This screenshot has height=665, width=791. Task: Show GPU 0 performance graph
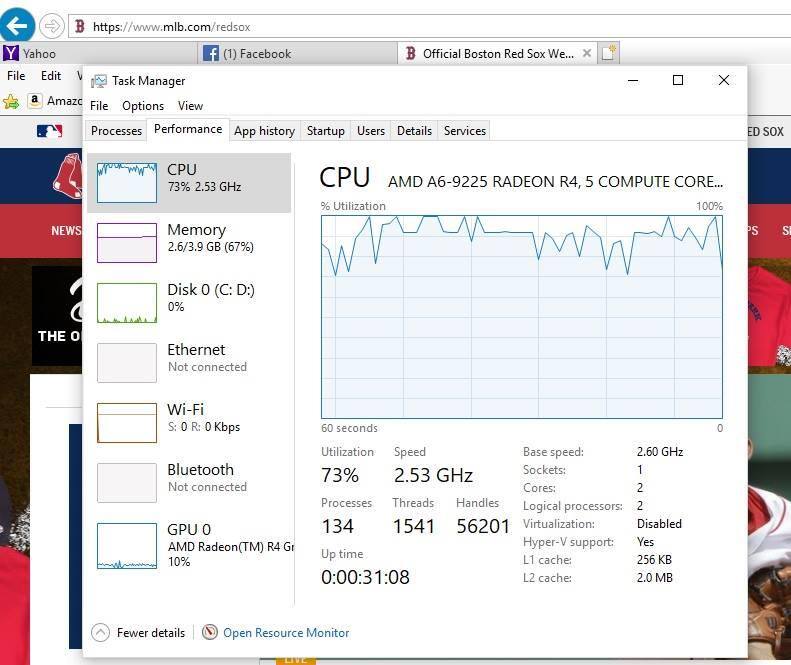click(189, 538)
